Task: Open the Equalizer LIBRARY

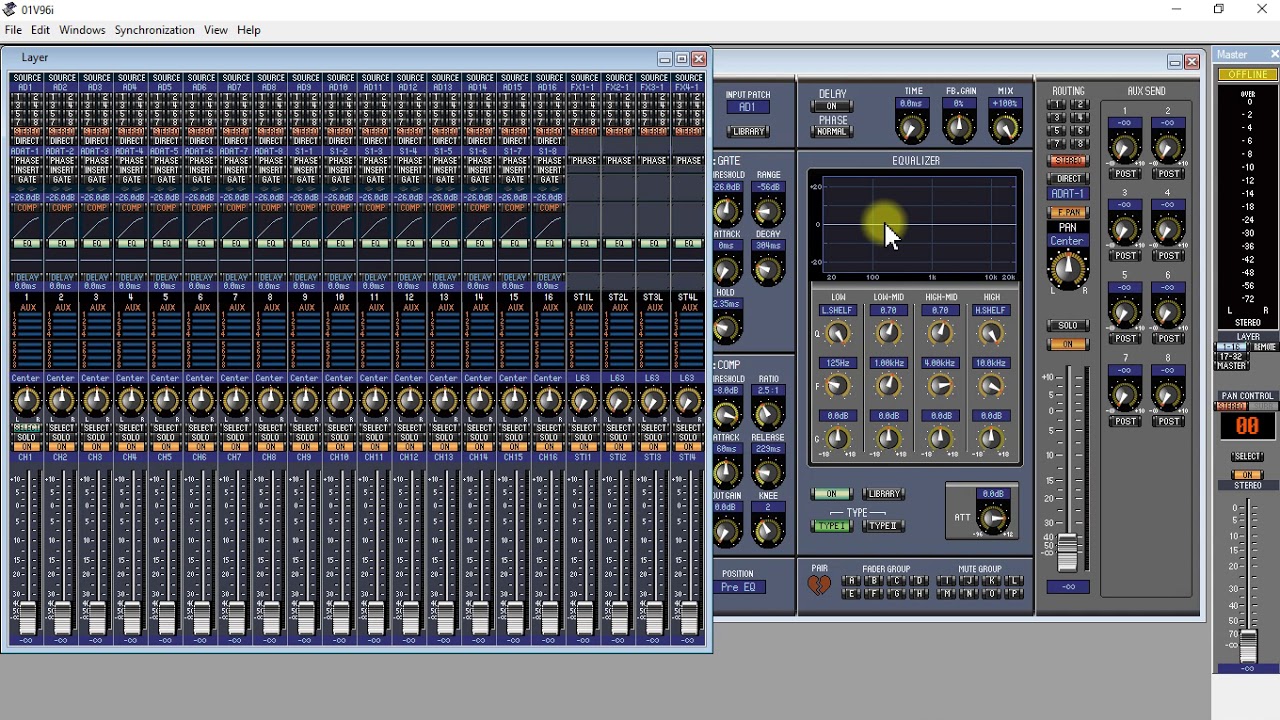Action: [884, 494]
